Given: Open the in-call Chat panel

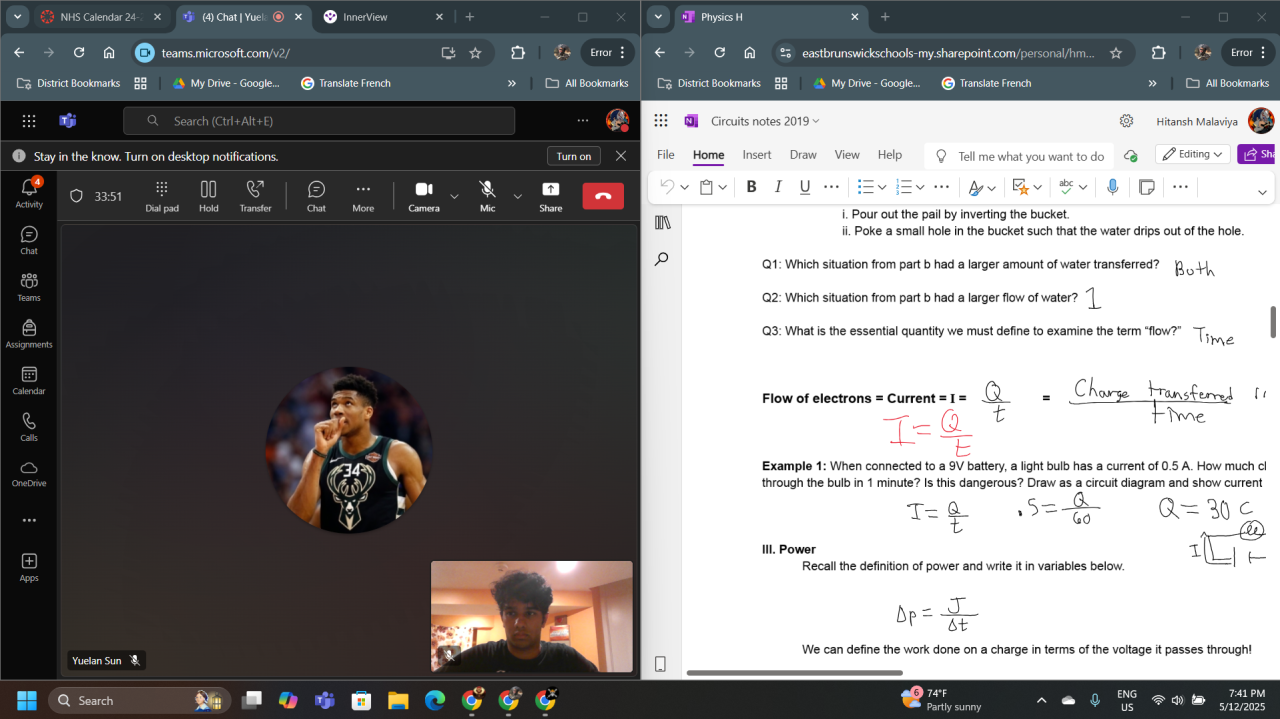Looking at the screenshot, I should 316,196.
